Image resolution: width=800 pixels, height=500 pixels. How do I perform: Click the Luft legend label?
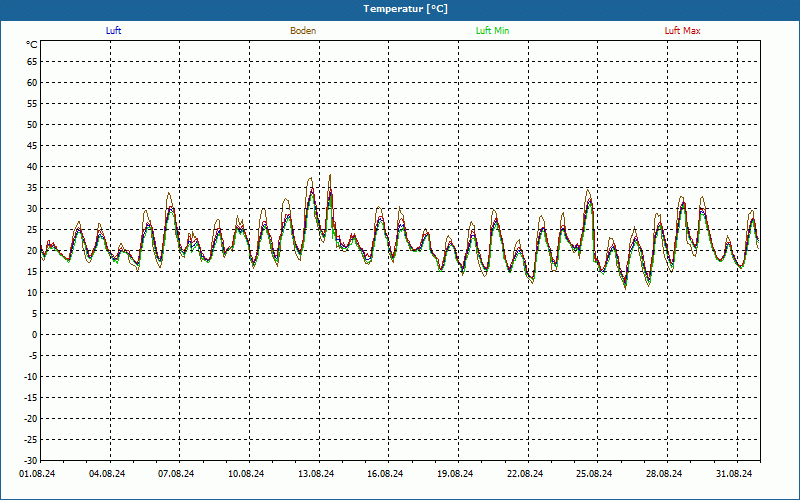point(113,31)
